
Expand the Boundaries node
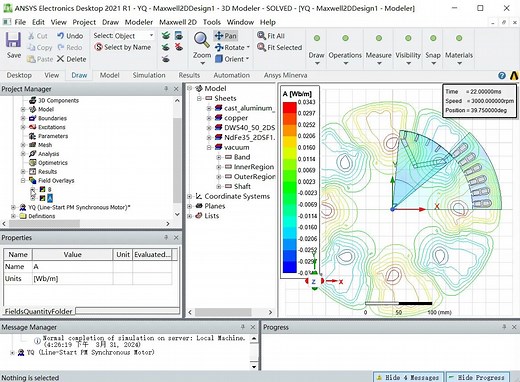23,118
